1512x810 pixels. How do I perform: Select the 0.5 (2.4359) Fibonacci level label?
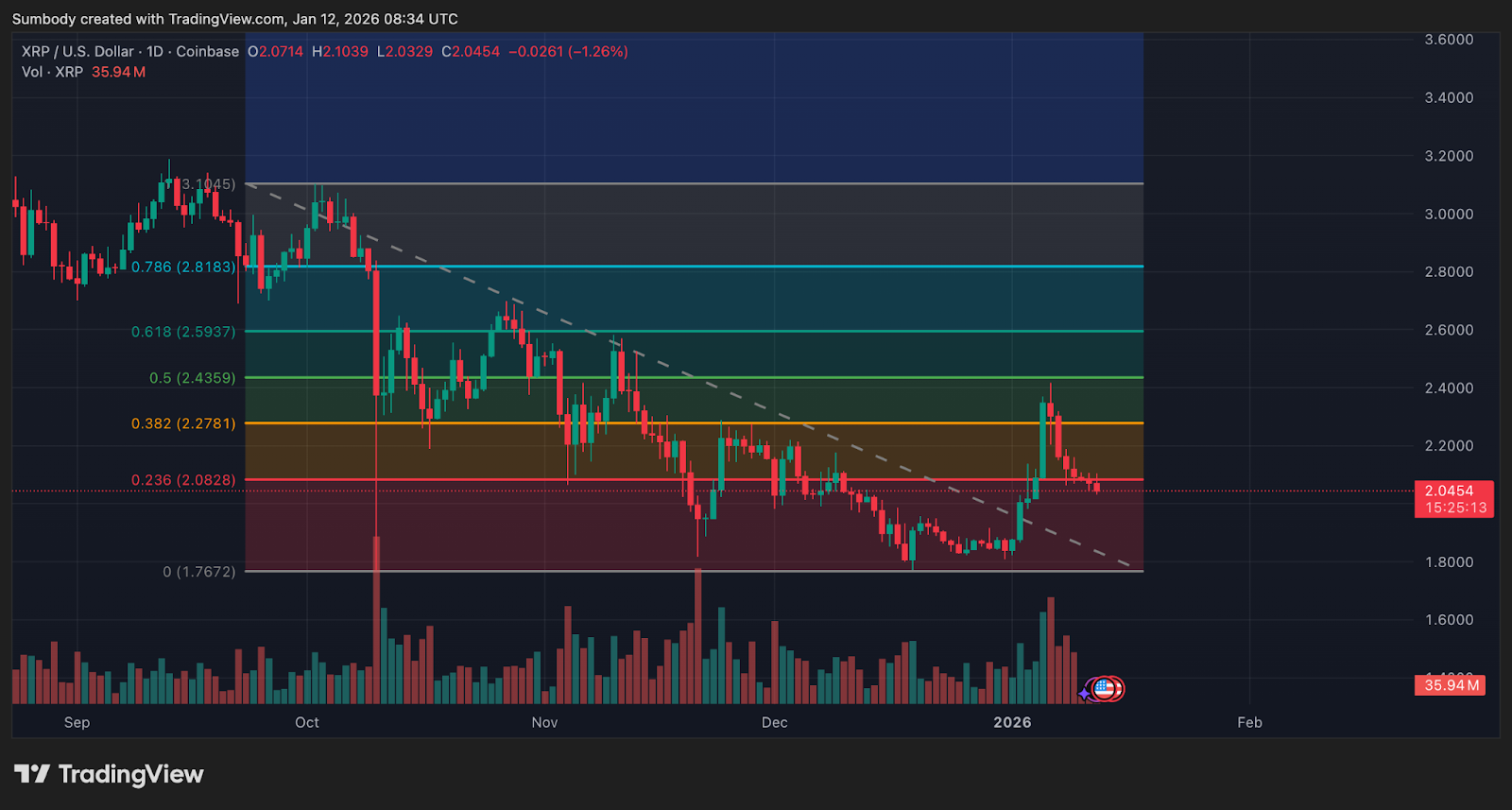tap(192, 378)
